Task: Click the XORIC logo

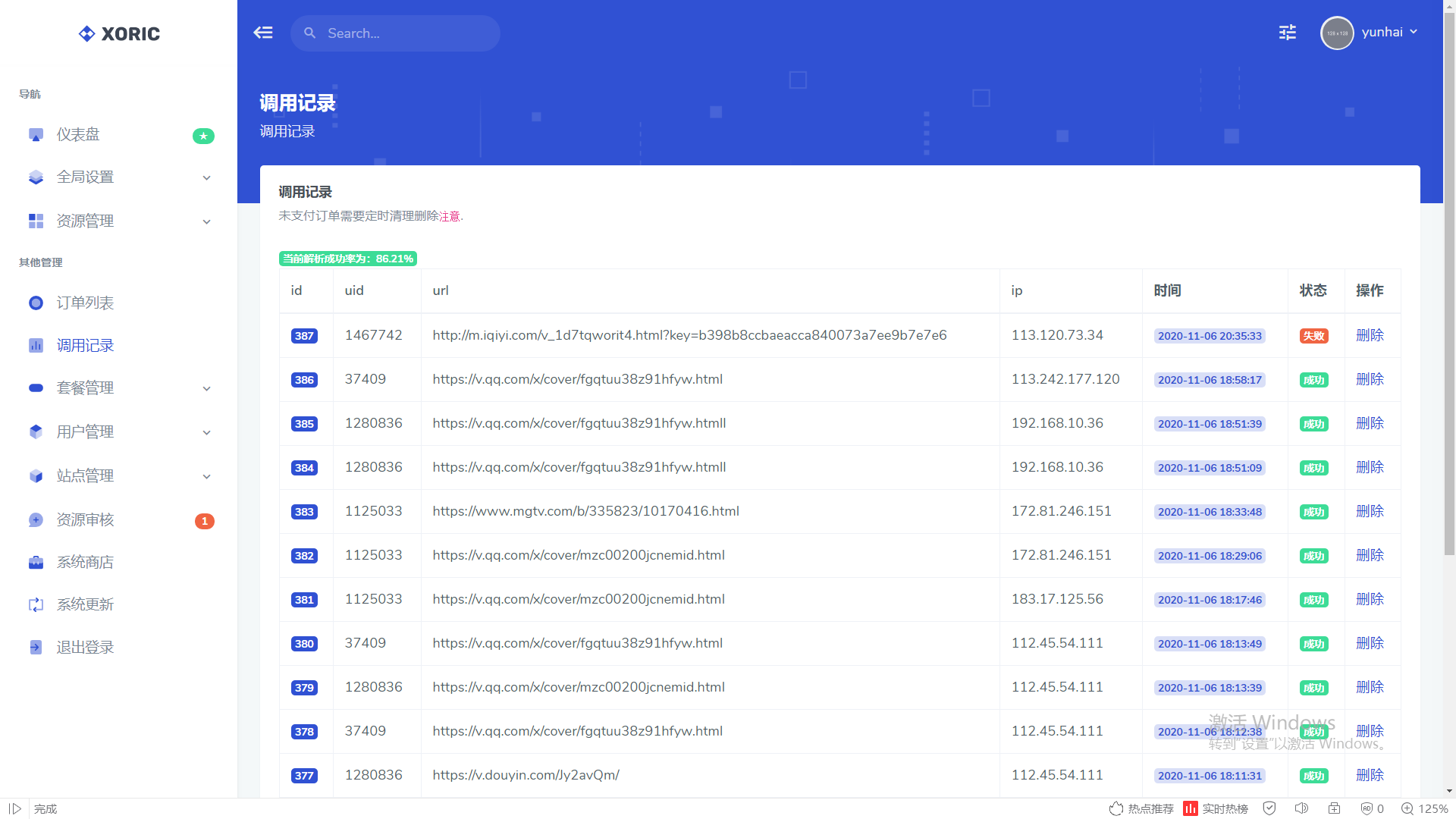Action: pos(119,33)
